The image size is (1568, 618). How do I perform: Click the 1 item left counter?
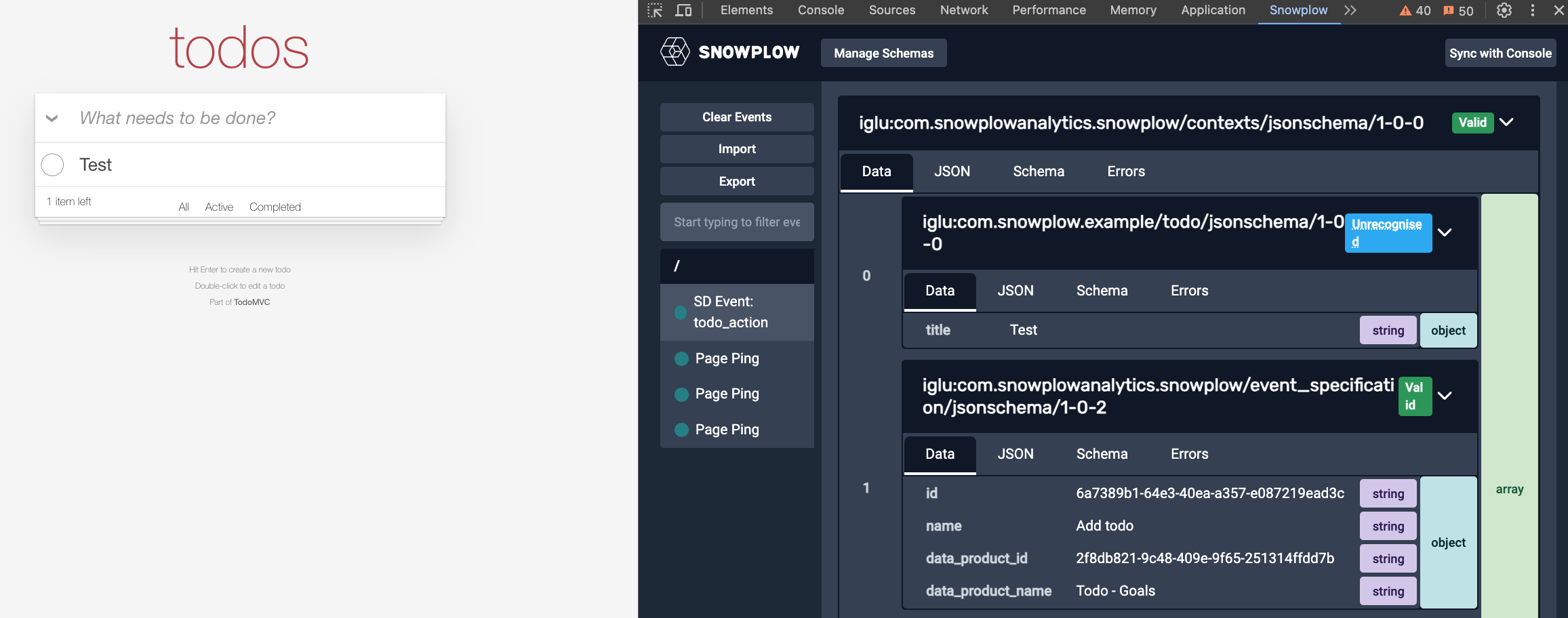[x=68, y=201]
